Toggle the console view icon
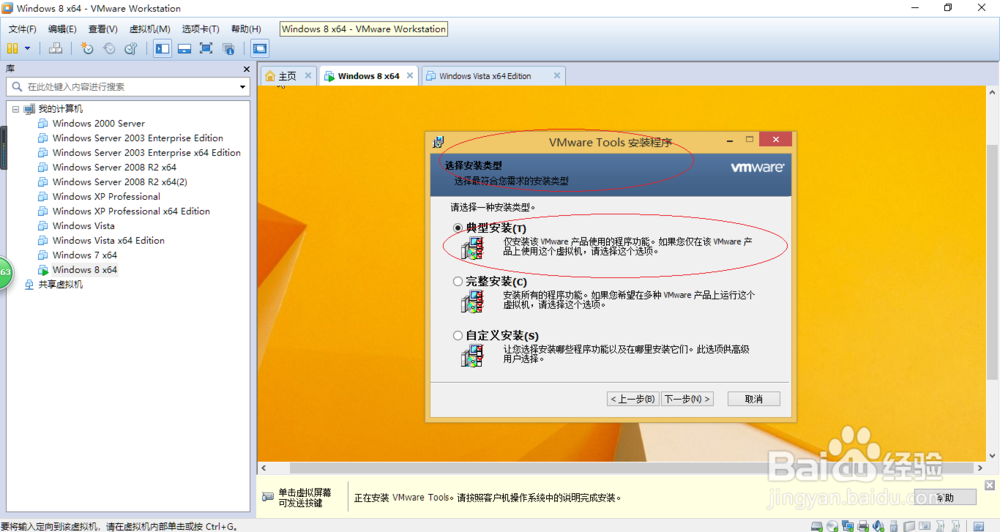 (260, 48)
